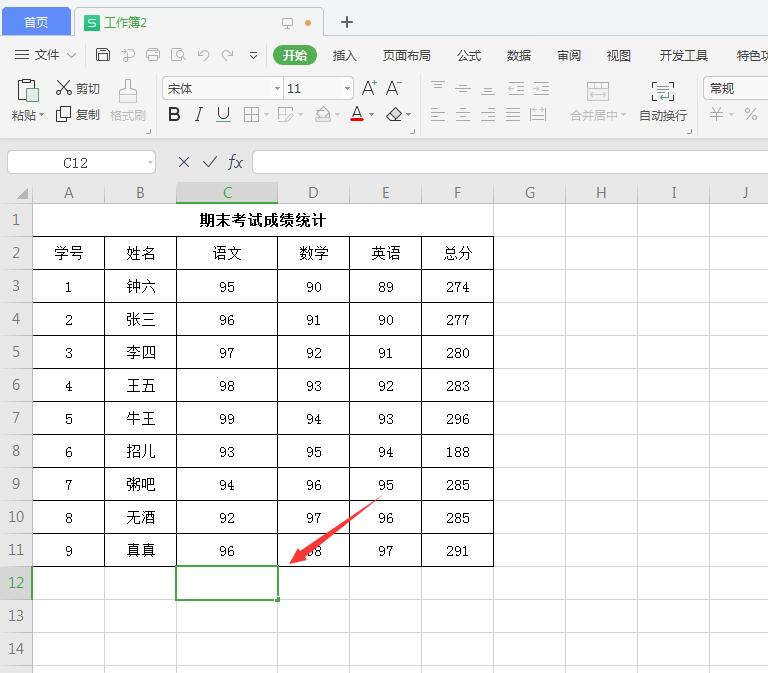Center text horizontally
Viewport: 768px width, 673px height.
tap(463, 115)
